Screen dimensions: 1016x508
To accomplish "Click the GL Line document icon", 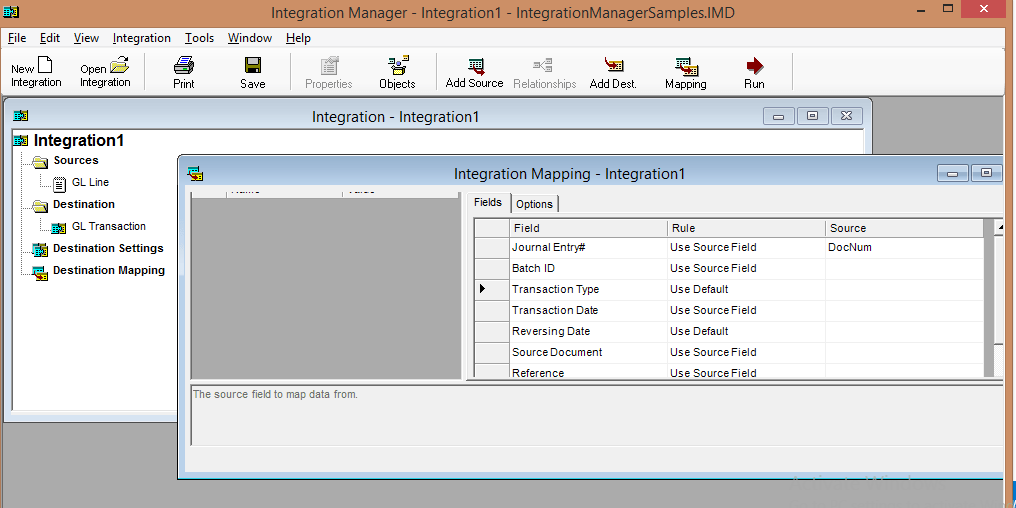I will click(x=60, y=184).
